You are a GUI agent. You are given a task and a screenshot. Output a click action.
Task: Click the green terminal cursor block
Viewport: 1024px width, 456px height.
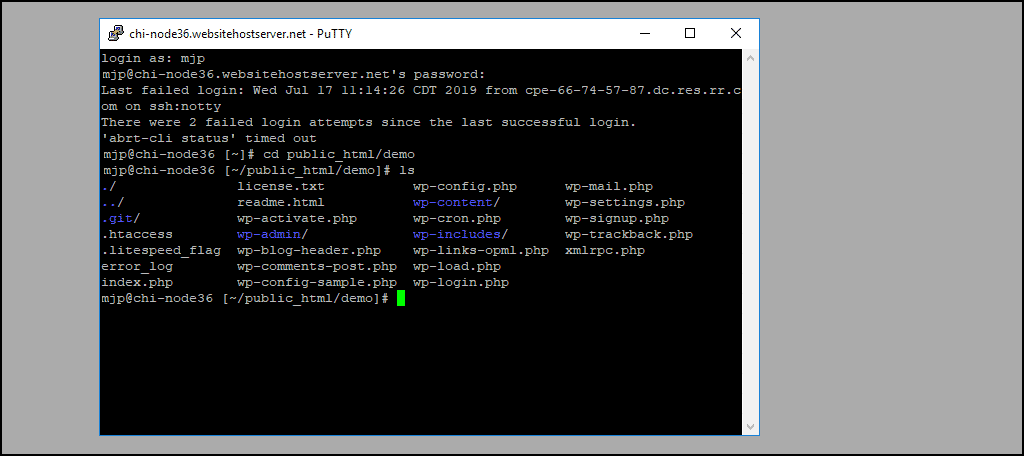pyautogui.click(x=401, y=299)
